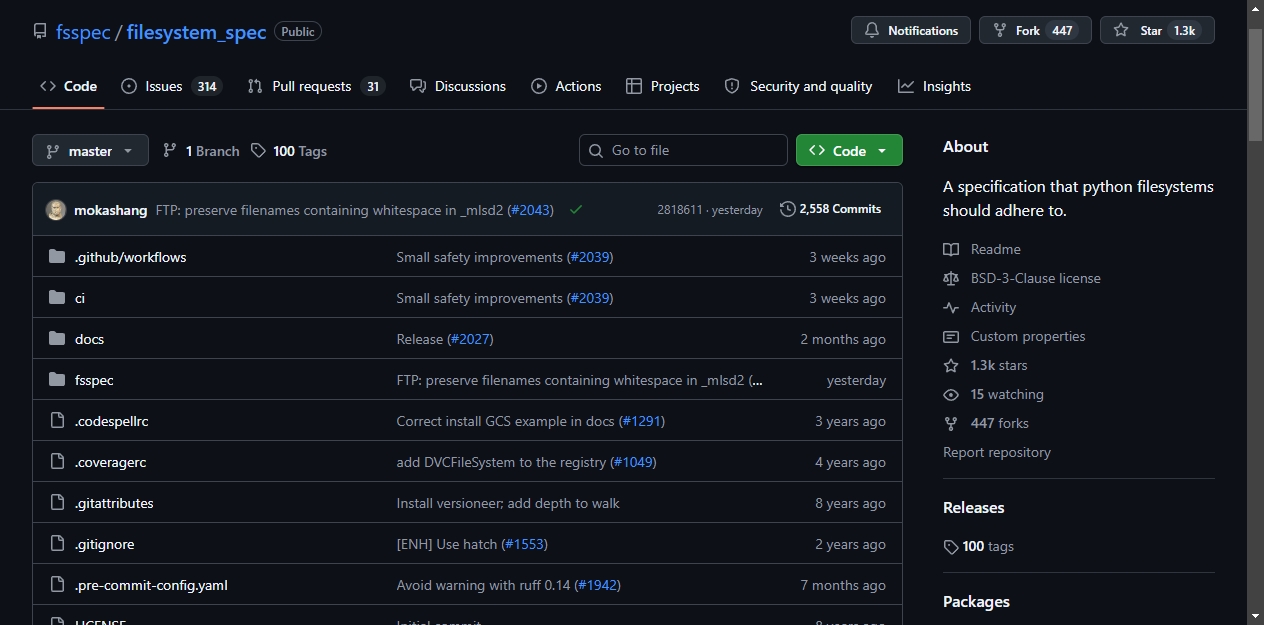This screenshot has width=1264, height=625.
Task: Click the eye icon next to 15 watching
Action: [951, 394]
